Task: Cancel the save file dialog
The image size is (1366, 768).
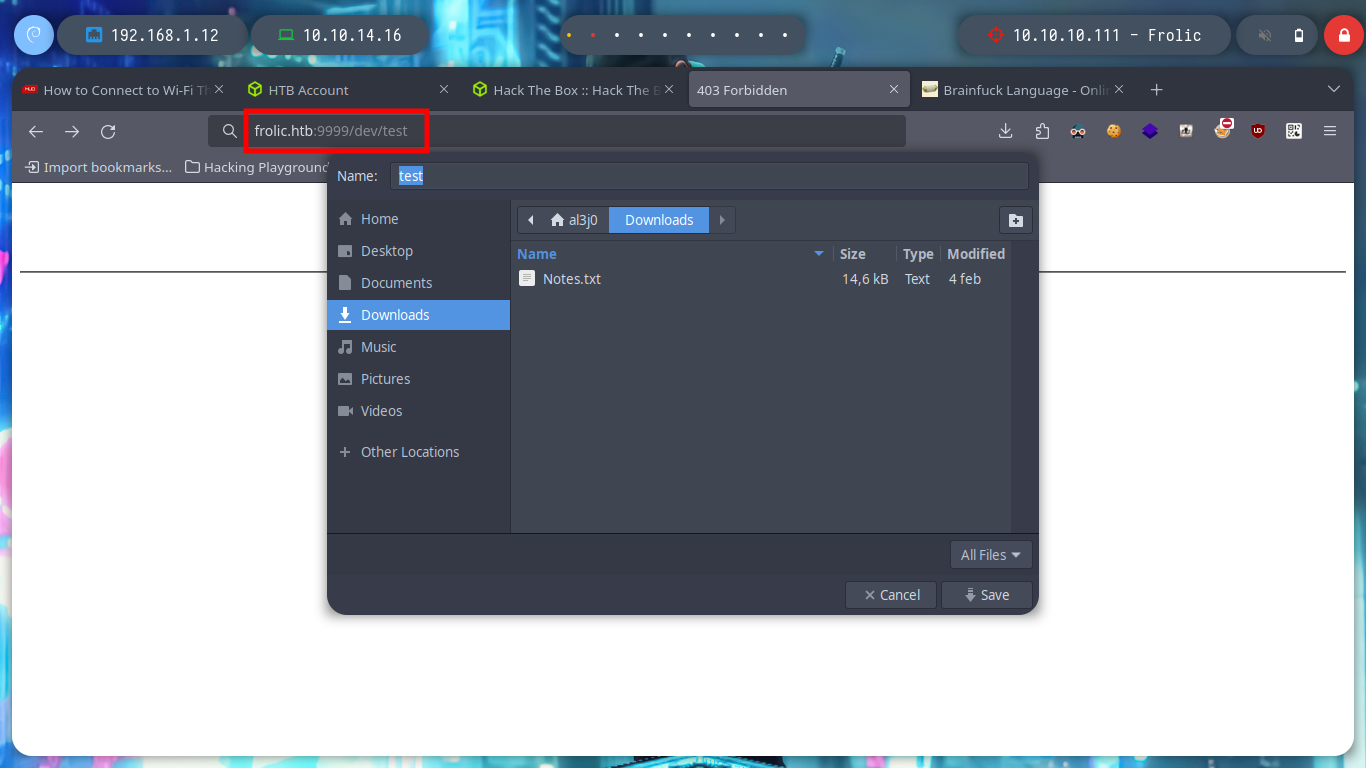Action: pyautogui.click(x=890, y=595)
